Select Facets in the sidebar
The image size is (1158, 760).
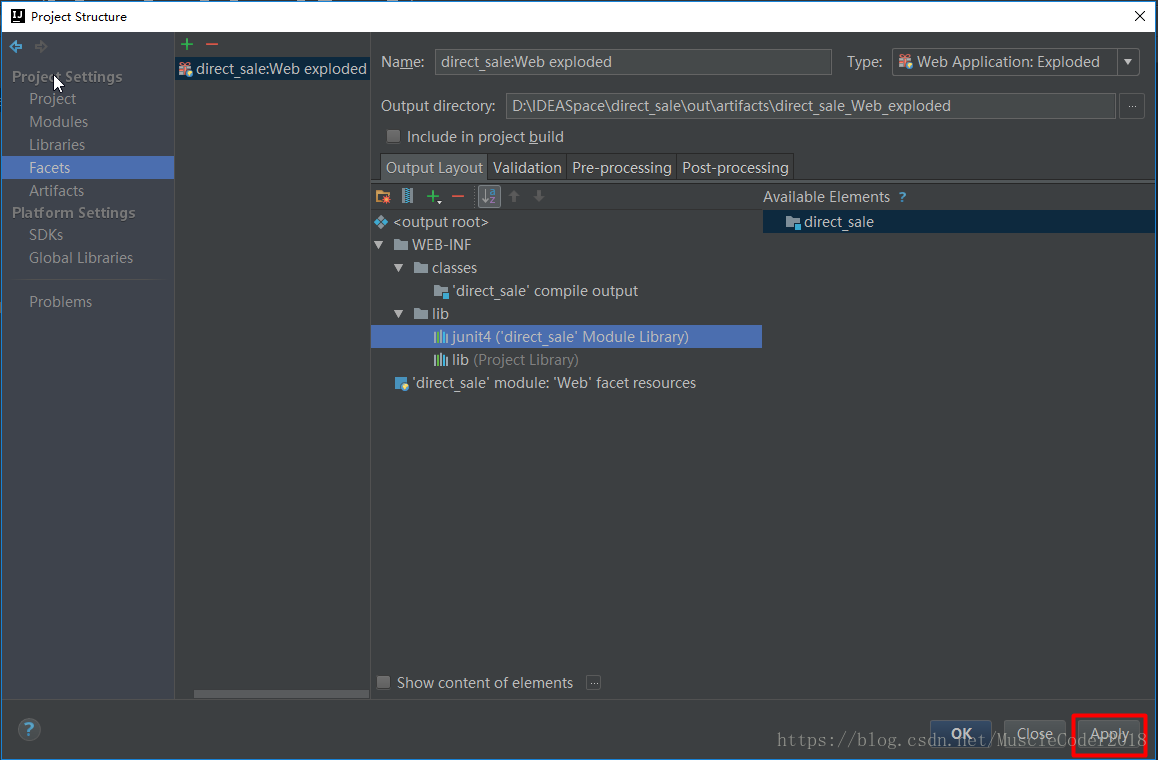[87, 168]
